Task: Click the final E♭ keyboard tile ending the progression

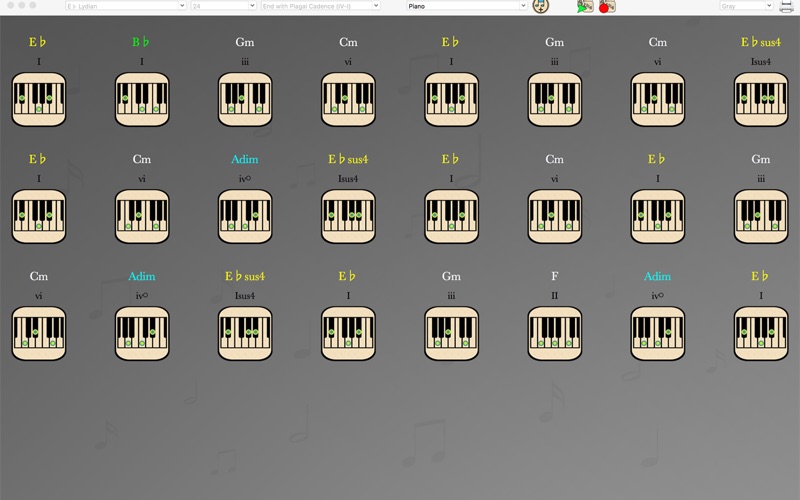Action: [x=761, y=333]
